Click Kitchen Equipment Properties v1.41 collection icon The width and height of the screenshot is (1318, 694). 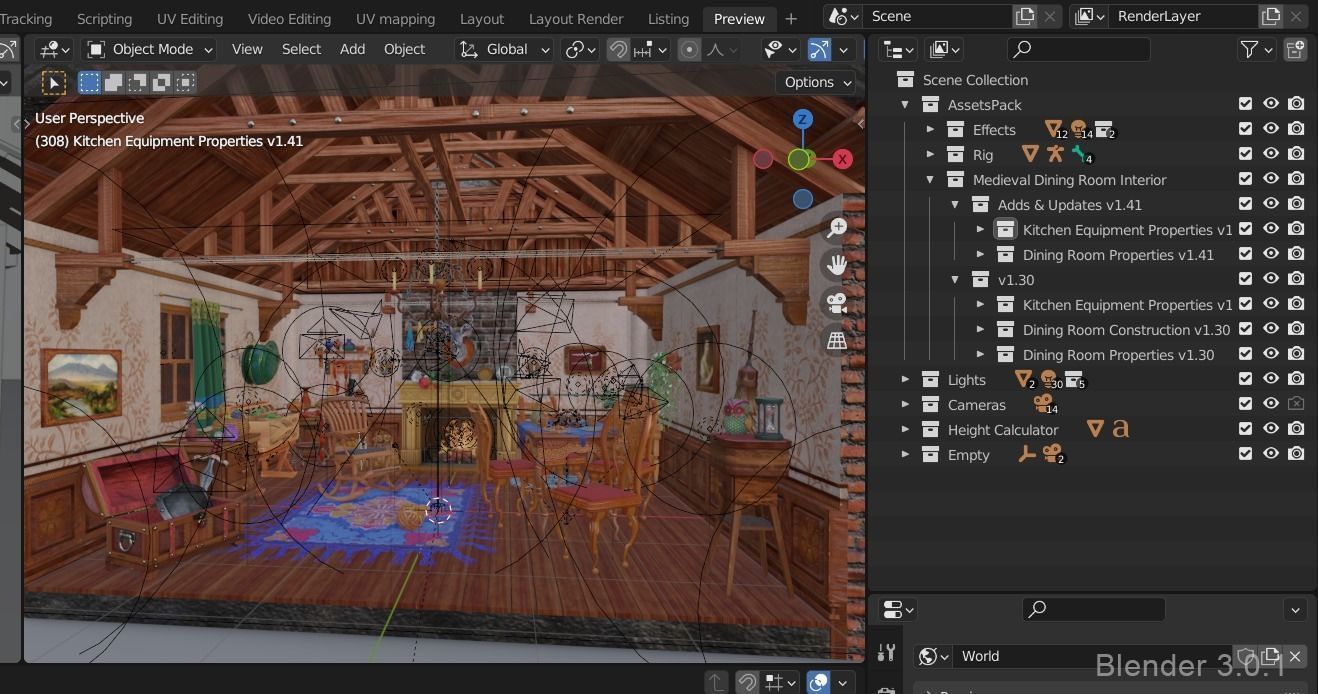pyautogui.click(x=1005, y=230)
